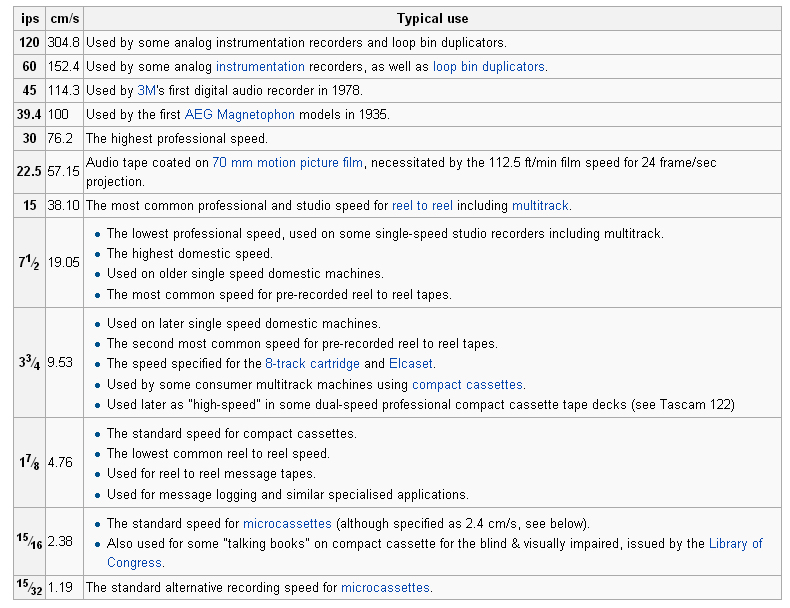The image size is (790, 608).
Task: Click the "loop bin duplicators" link
Action: pyautogui.click(x=489, y=67)
